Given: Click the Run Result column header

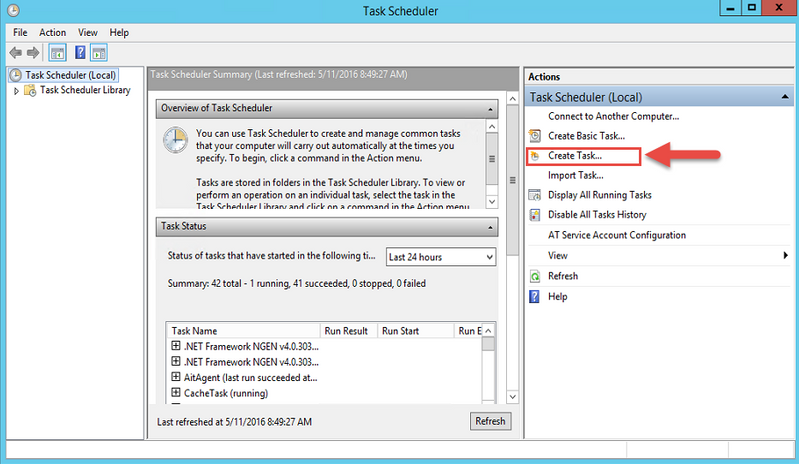Looking at the screenshot, I should point(349,331).
